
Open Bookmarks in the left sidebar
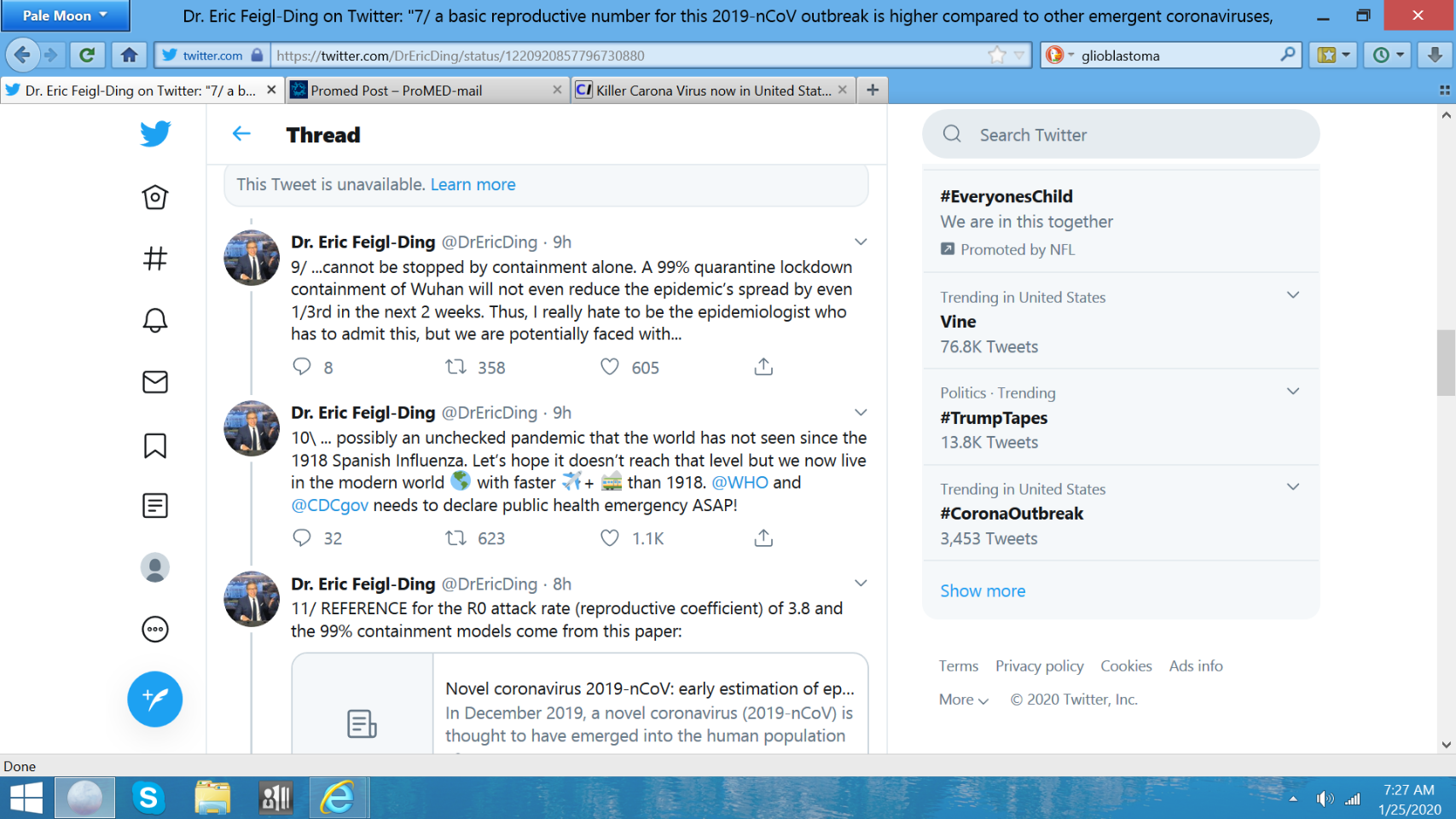click(154, 445)
